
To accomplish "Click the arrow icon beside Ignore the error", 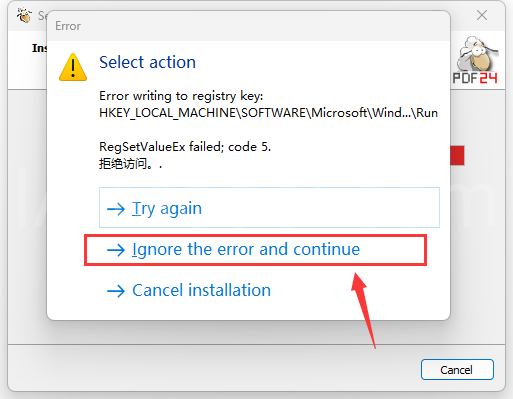I will (116, 250).
